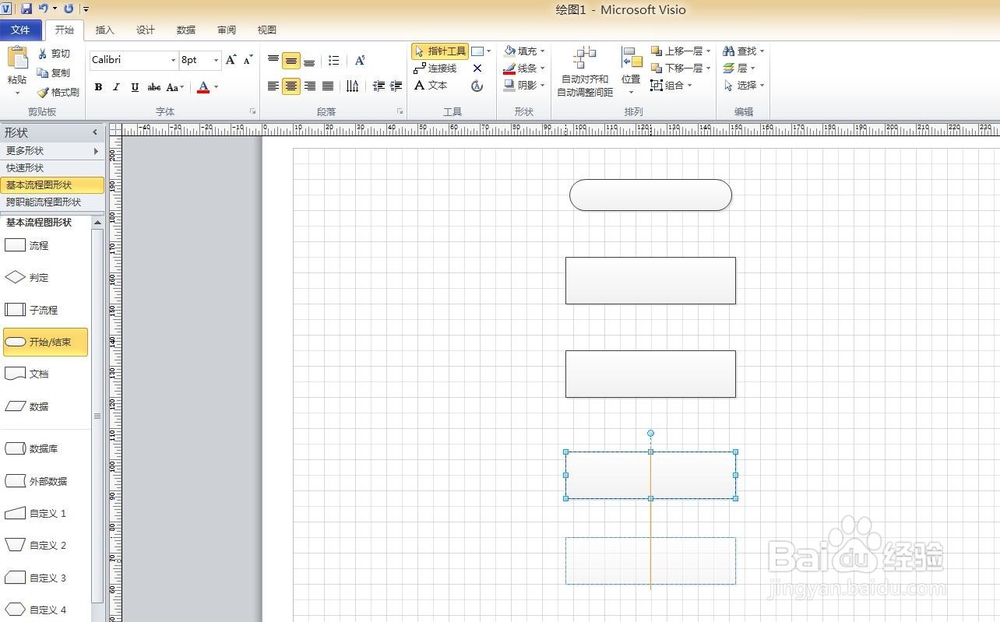Click the Cut (剪切) scissors icon

point(42,54)
